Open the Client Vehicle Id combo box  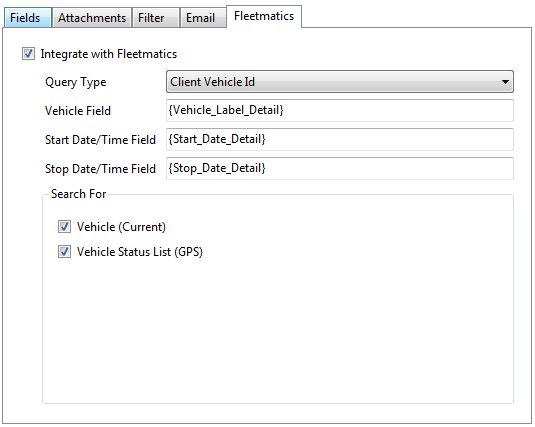pos(340,82)
